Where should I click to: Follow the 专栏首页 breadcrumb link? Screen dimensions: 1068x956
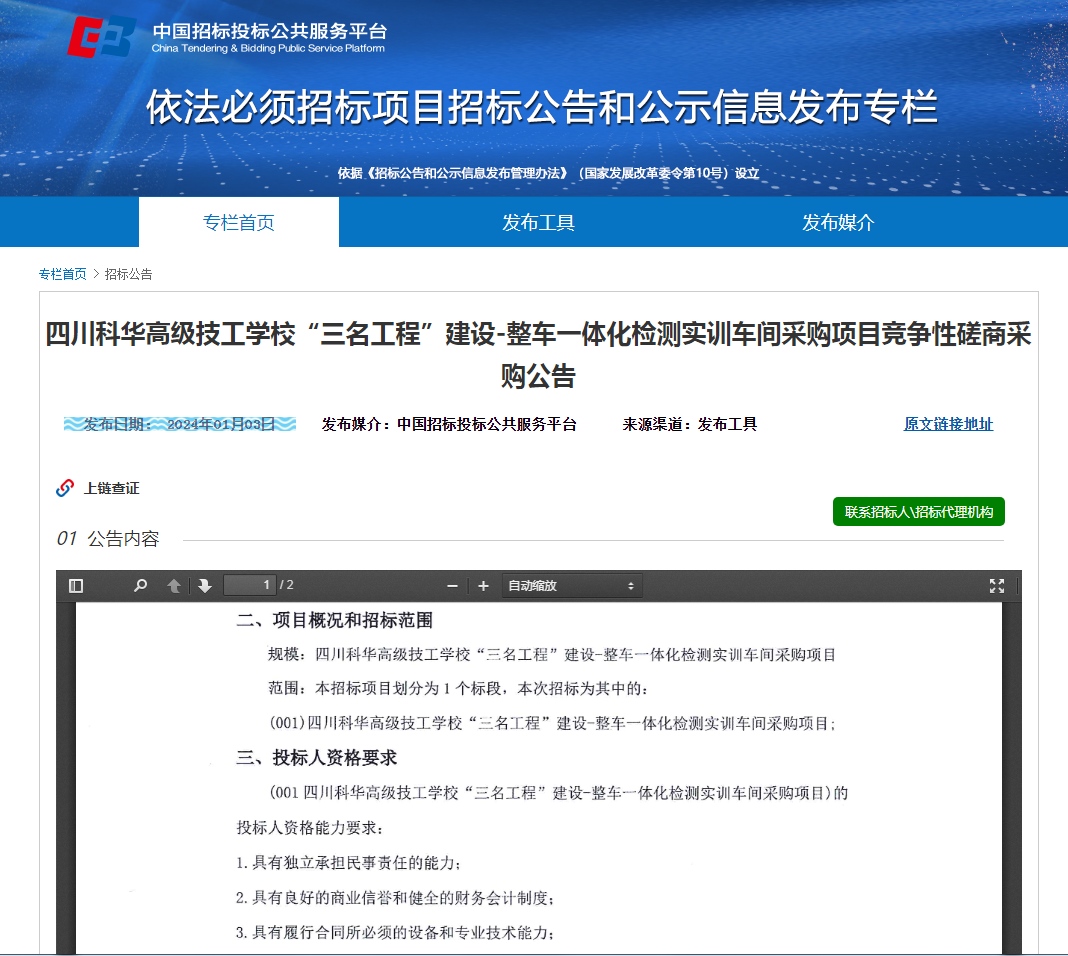[63, 274]
